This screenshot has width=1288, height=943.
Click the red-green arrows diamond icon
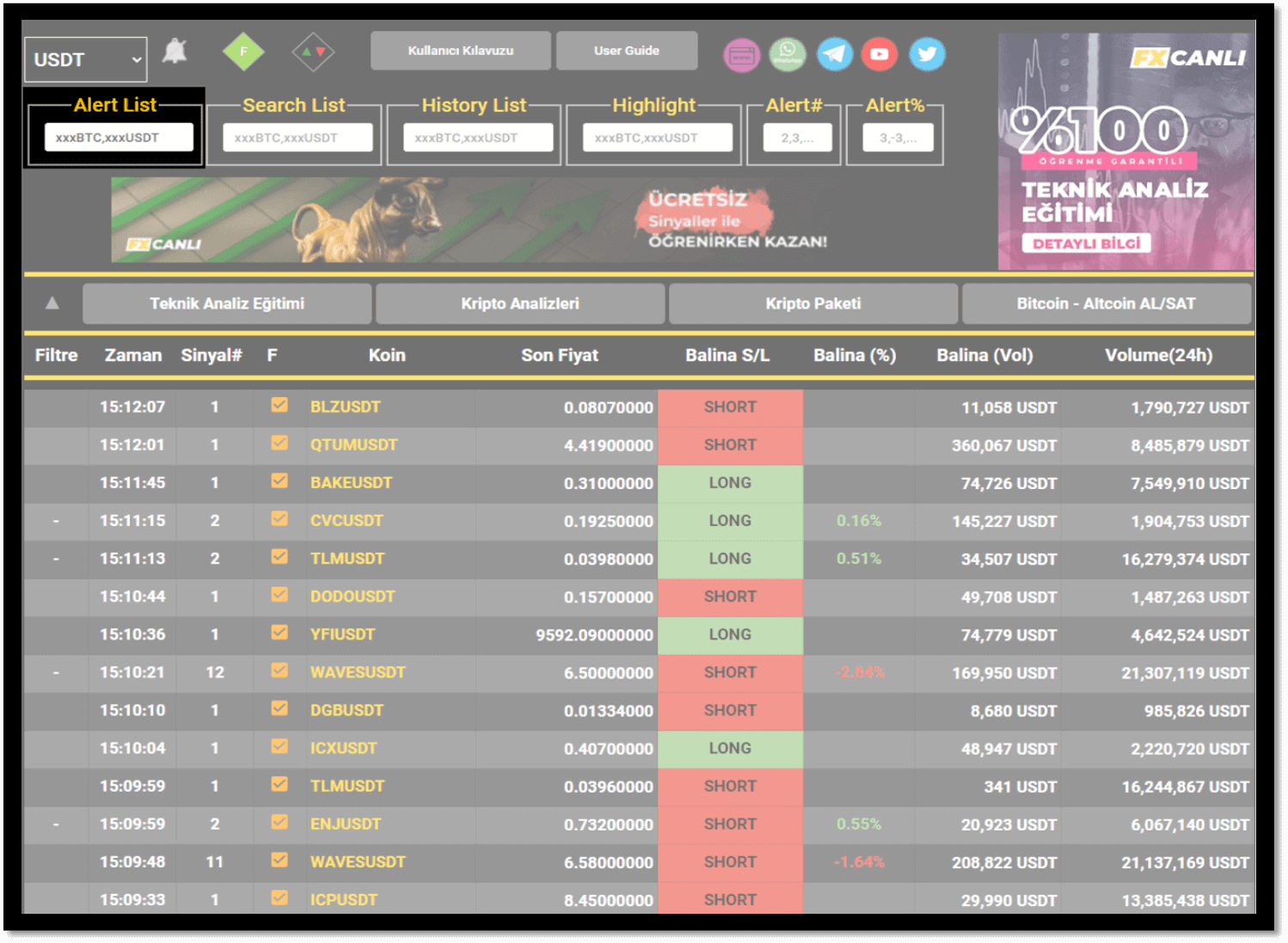(x=313, y=52)
